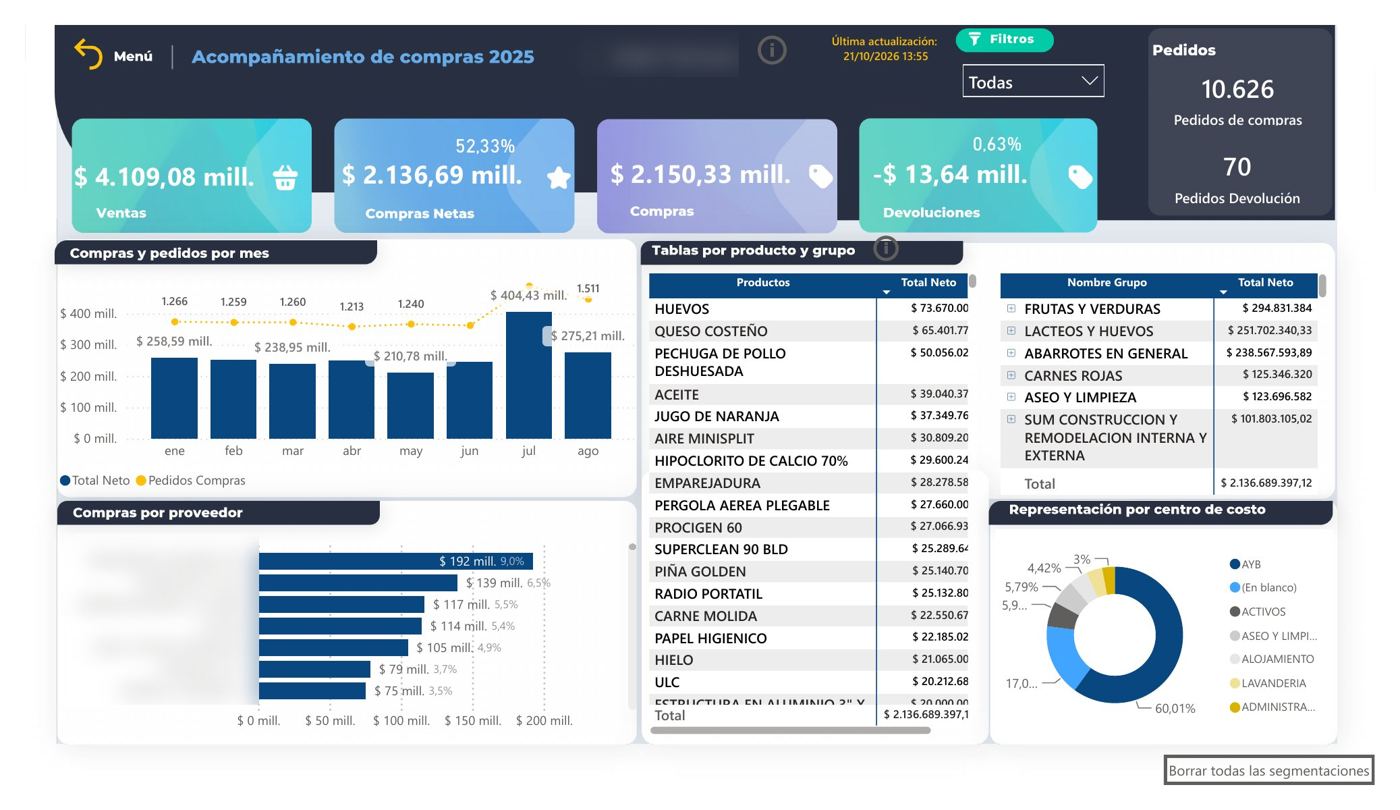1400x810 pixels.
Task: Expand the ASEO Y LIMPIEZA group
Action: (x=1011, y=397)
